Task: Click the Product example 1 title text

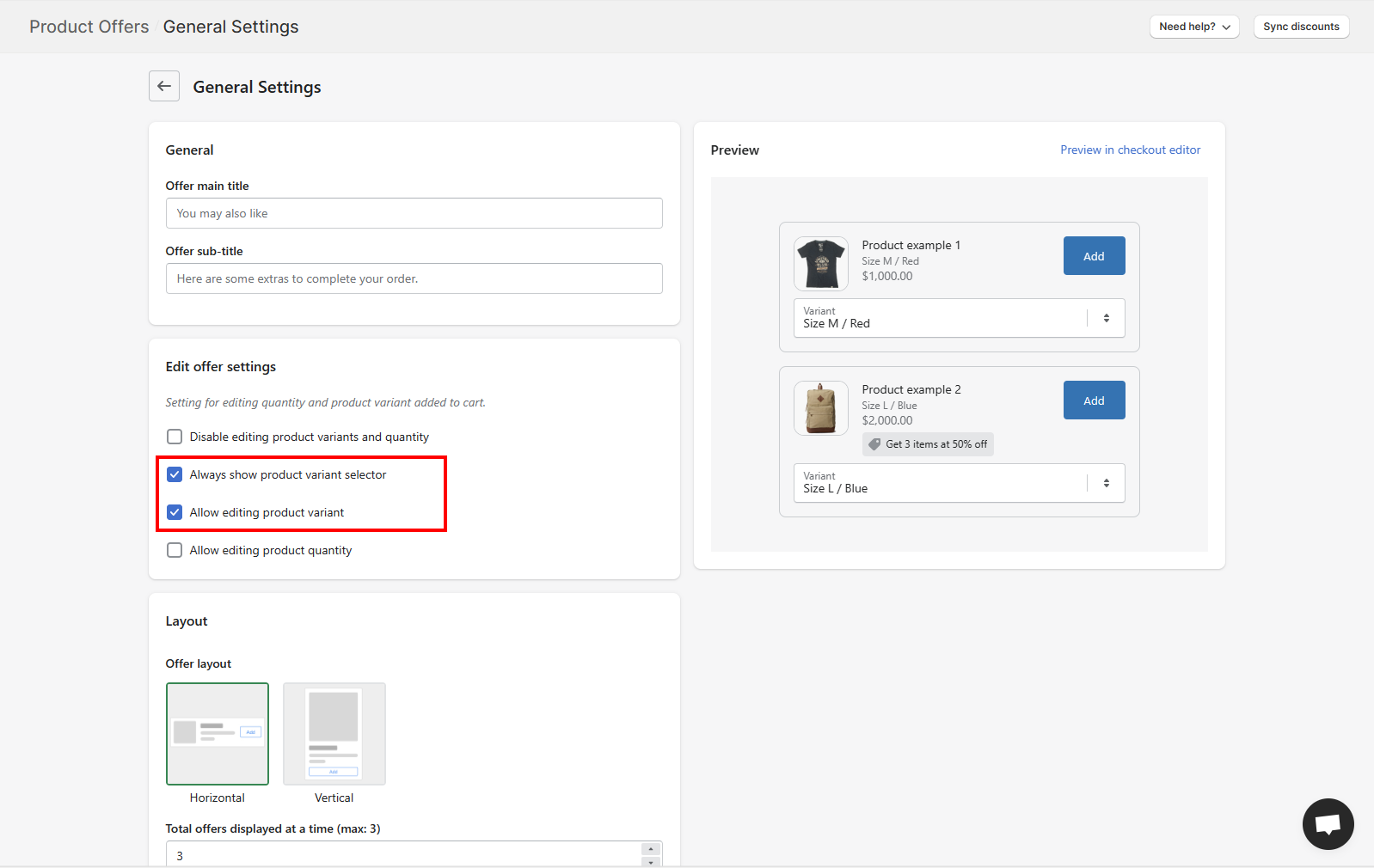Action: tap(911, 245)
